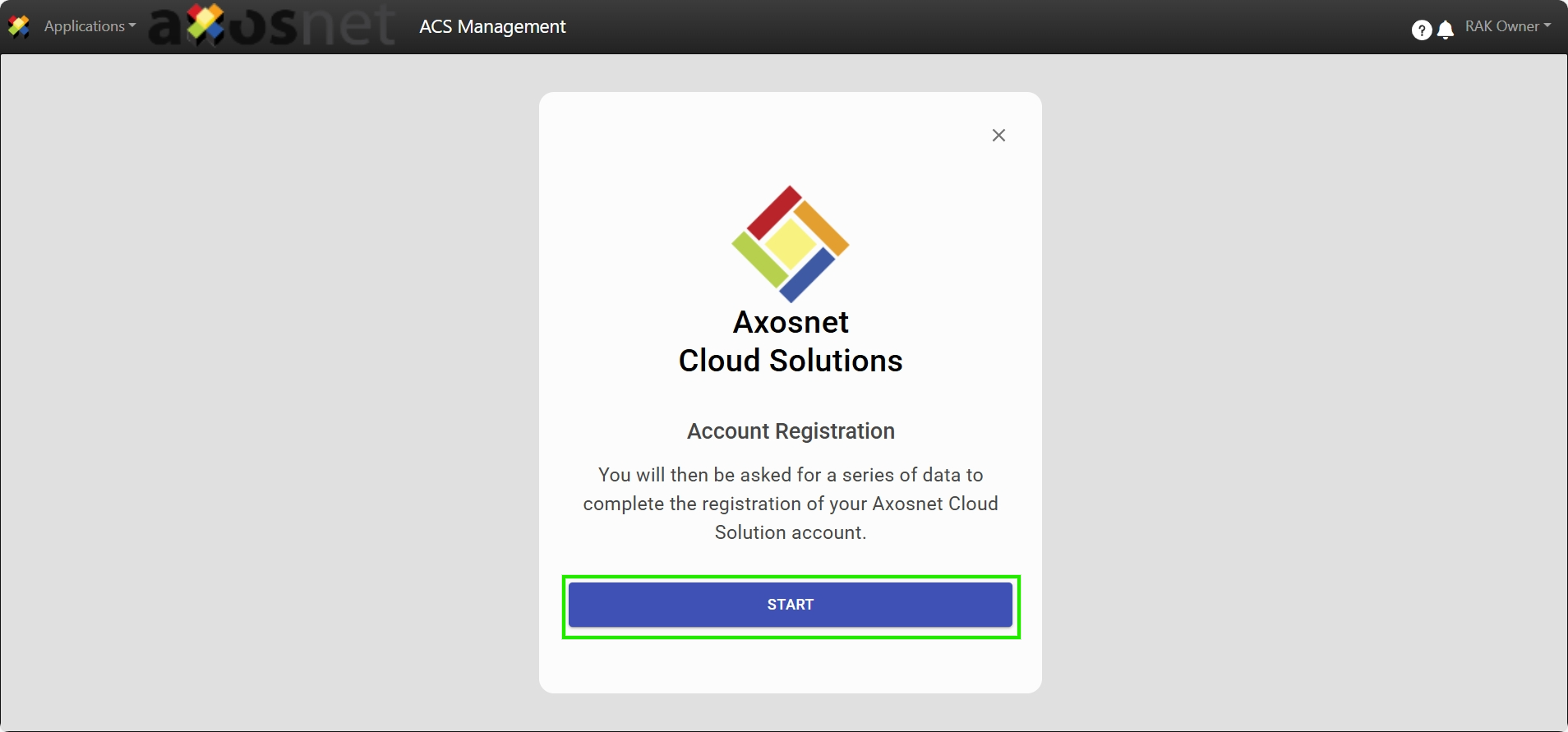Click the Axosnet Cloud Solutions title text
This screenshot has height=732, width=1568.
click(791, 342)
